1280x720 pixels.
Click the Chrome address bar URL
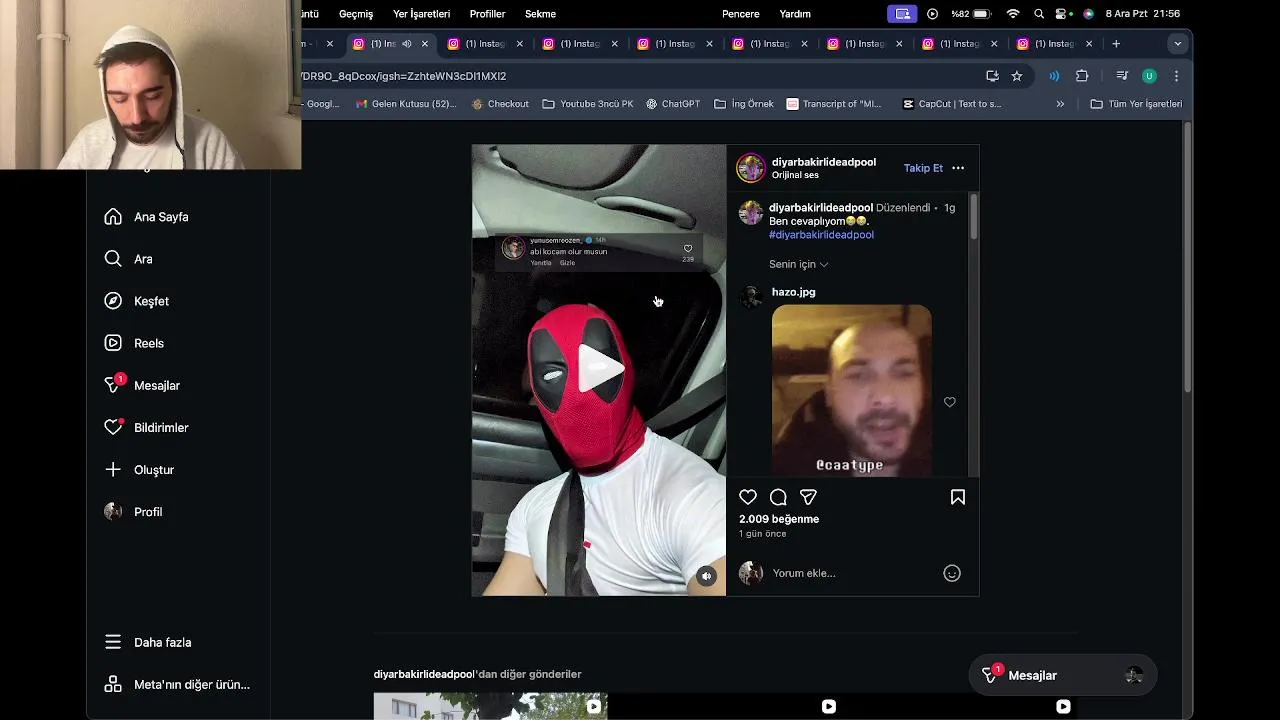pos(404,76)
